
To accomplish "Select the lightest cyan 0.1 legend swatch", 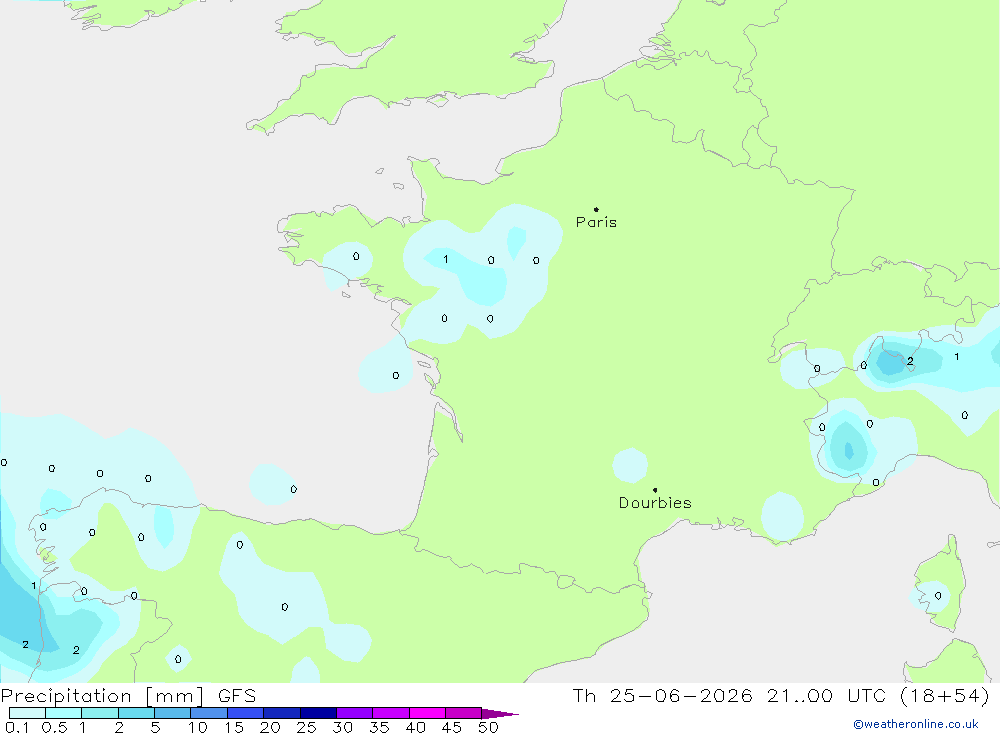I will click(x=27, y=713).
